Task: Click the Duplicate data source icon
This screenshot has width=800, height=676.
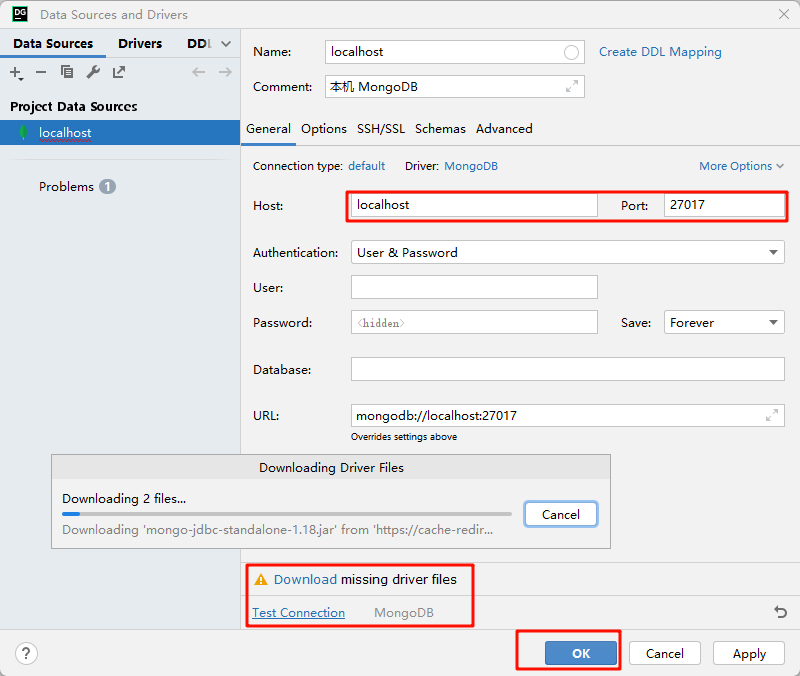Action: 67,72
